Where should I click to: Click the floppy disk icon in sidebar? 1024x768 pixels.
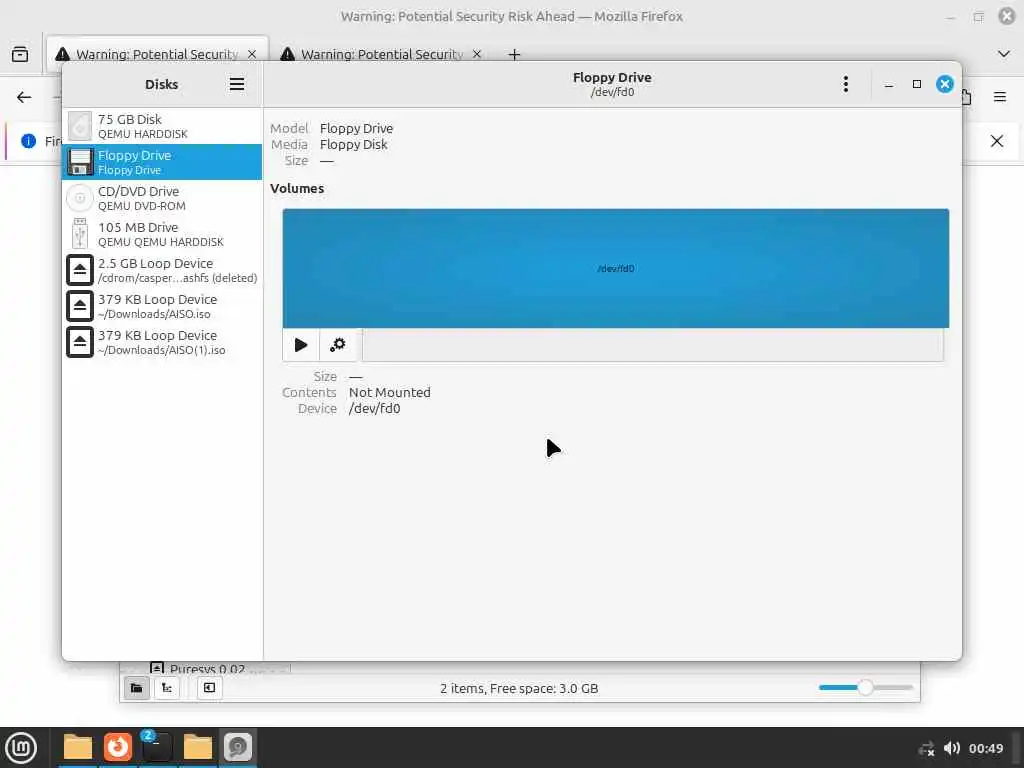(x=80, y=162)
